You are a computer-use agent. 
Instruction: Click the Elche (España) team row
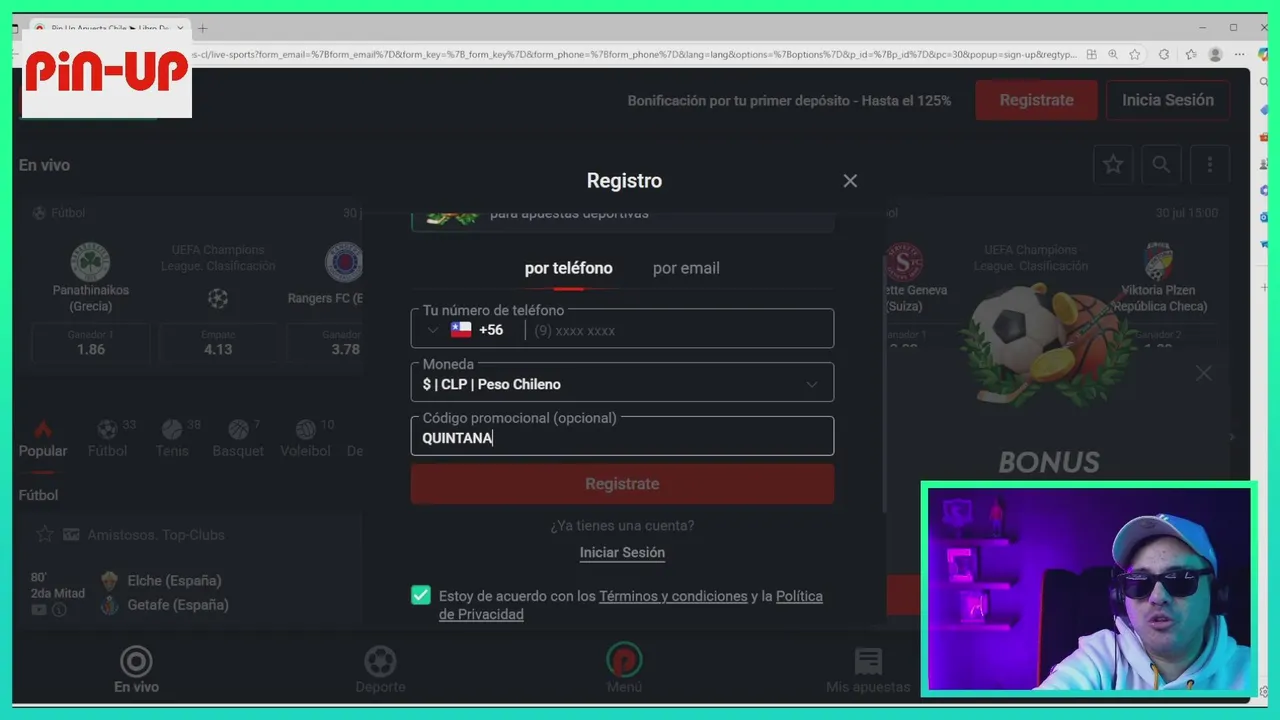(x=162, y=580)
